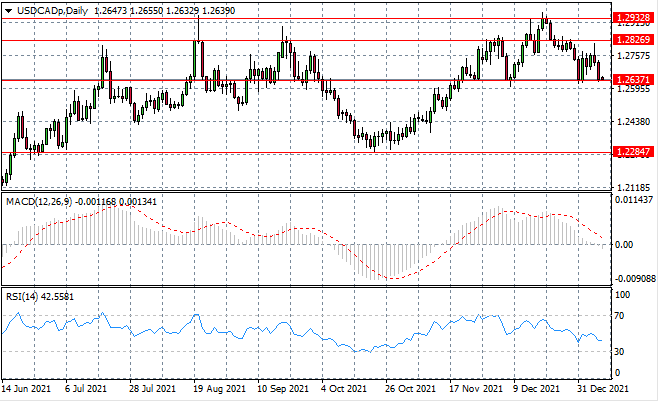Click the MACD 0.011437 scale value
Viewport: 658px width, 401px height.
pos(634,200)
